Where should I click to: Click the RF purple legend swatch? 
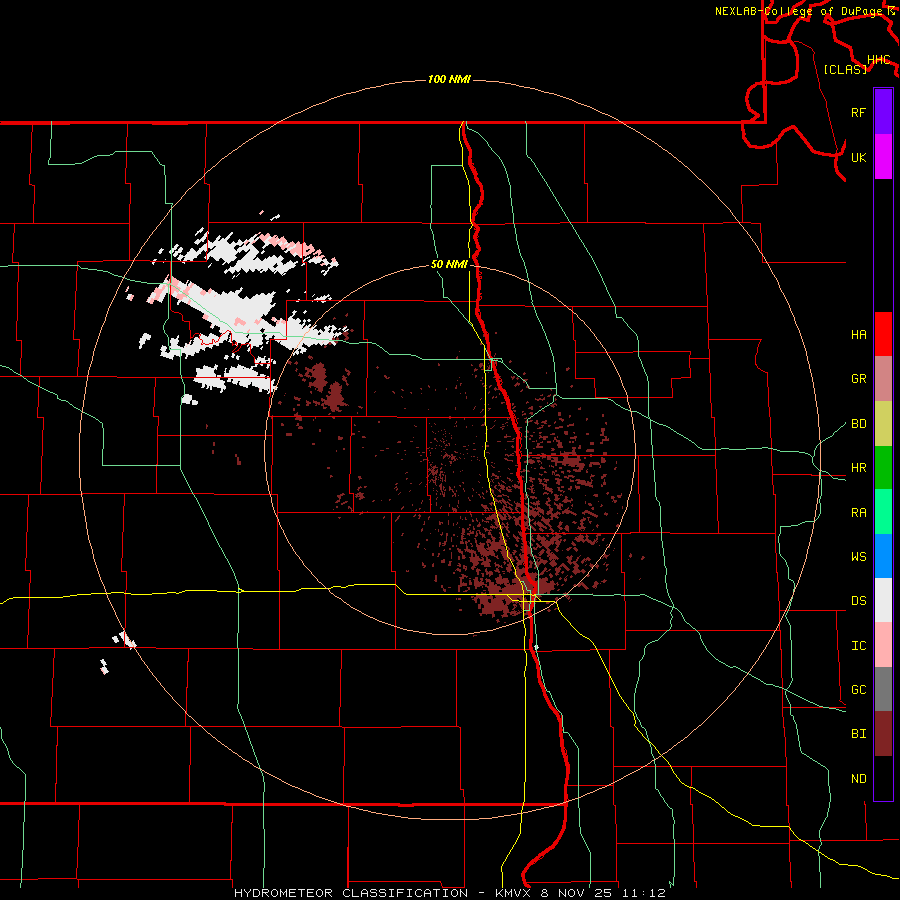click(x=883, y=112)
